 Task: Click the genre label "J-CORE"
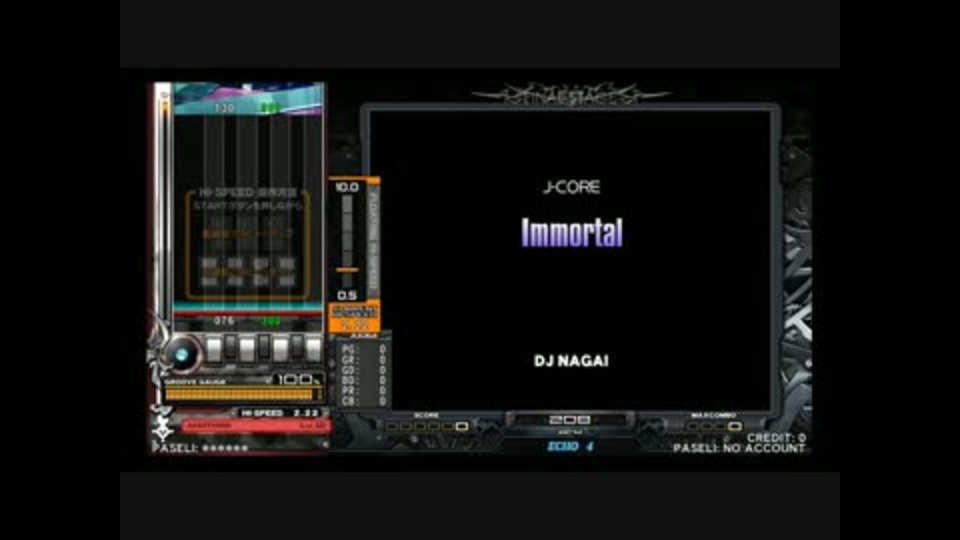[x=572, y=187]
